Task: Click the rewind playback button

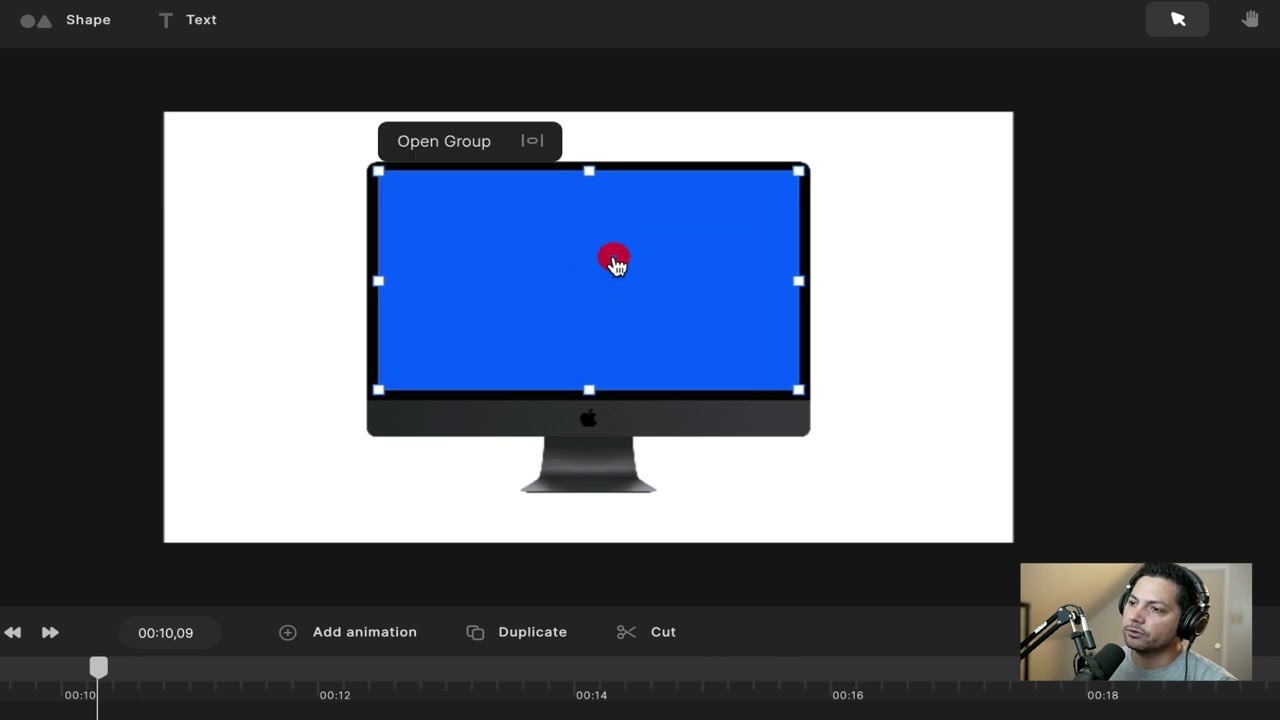Action: coord(13,632)
